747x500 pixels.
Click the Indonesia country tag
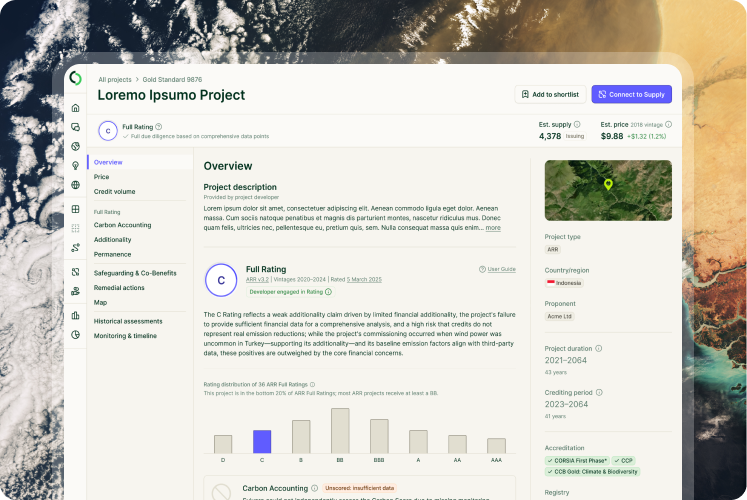tap(564, 283)
